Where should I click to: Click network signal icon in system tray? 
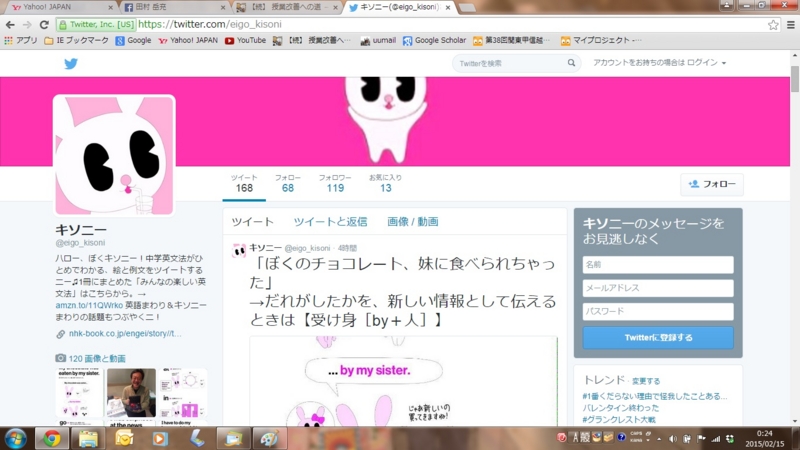716,439
